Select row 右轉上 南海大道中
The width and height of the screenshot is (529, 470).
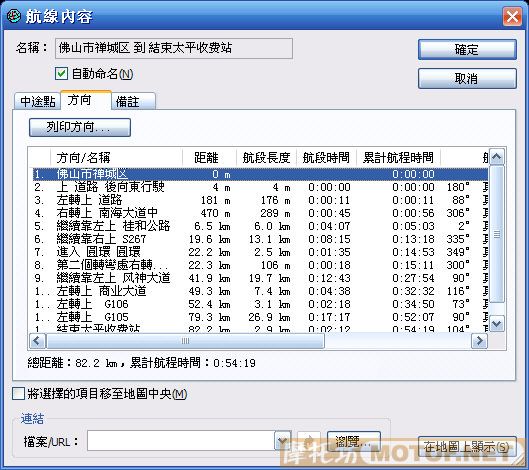click(260, 213)
